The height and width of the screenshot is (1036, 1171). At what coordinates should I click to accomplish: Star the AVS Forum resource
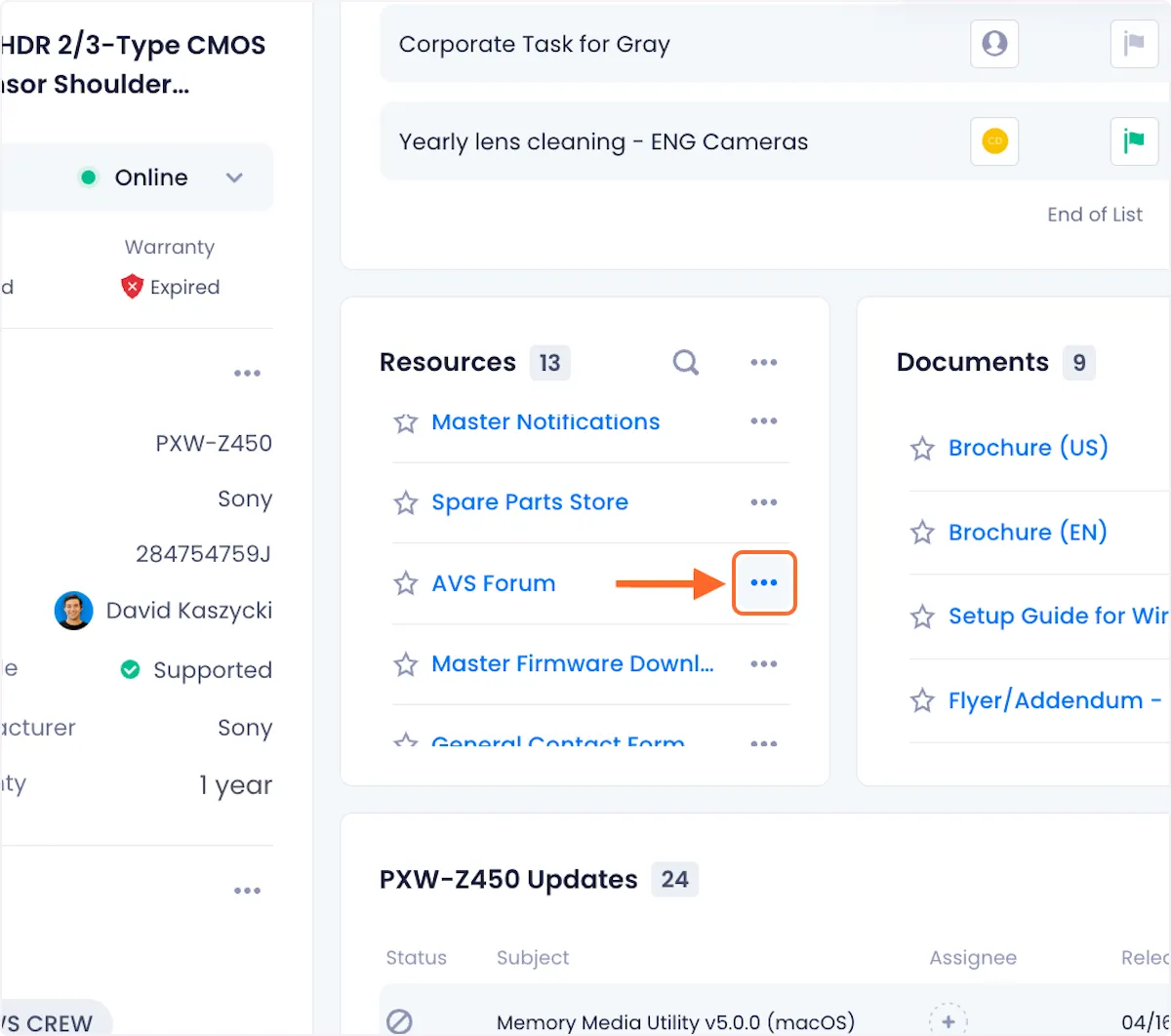[405, 583]
